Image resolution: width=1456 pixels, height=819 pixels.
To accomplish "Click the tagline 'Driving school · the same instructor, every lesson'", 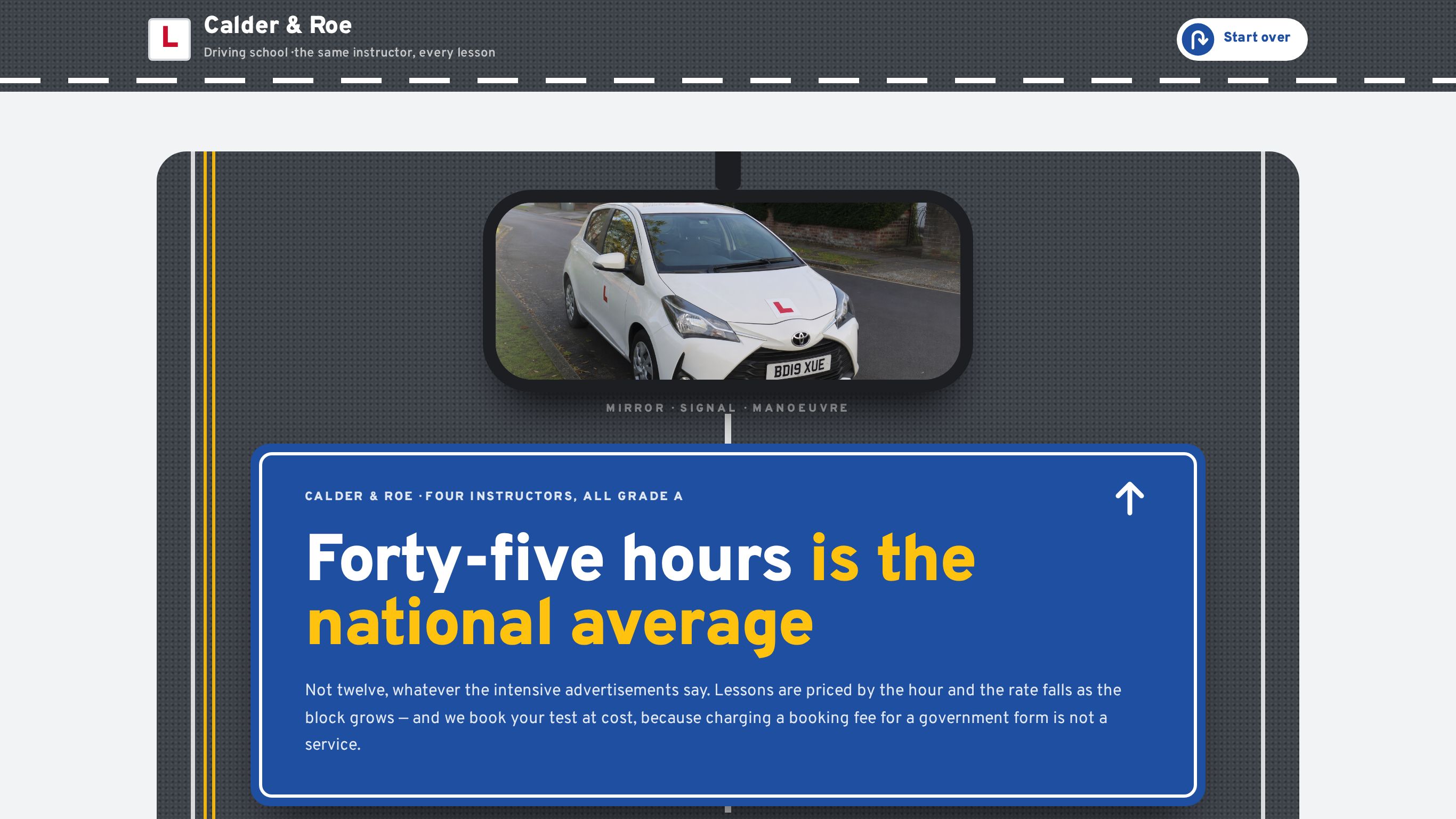I will (349, 53).
